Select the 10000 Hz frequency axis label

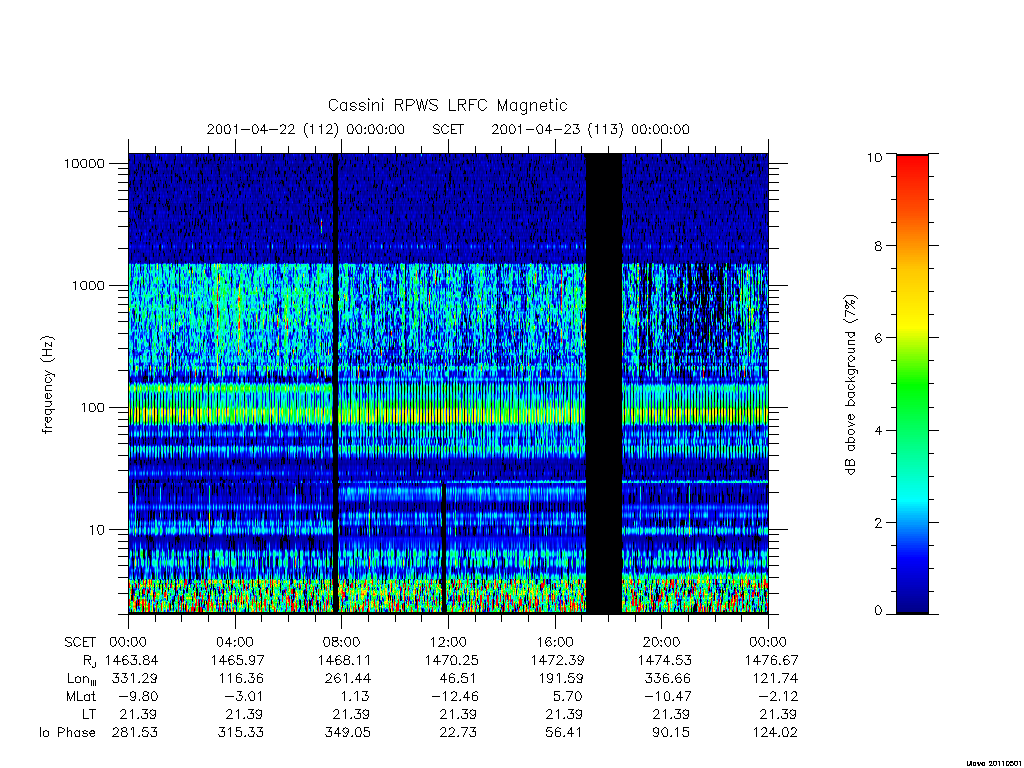(84, 164)
